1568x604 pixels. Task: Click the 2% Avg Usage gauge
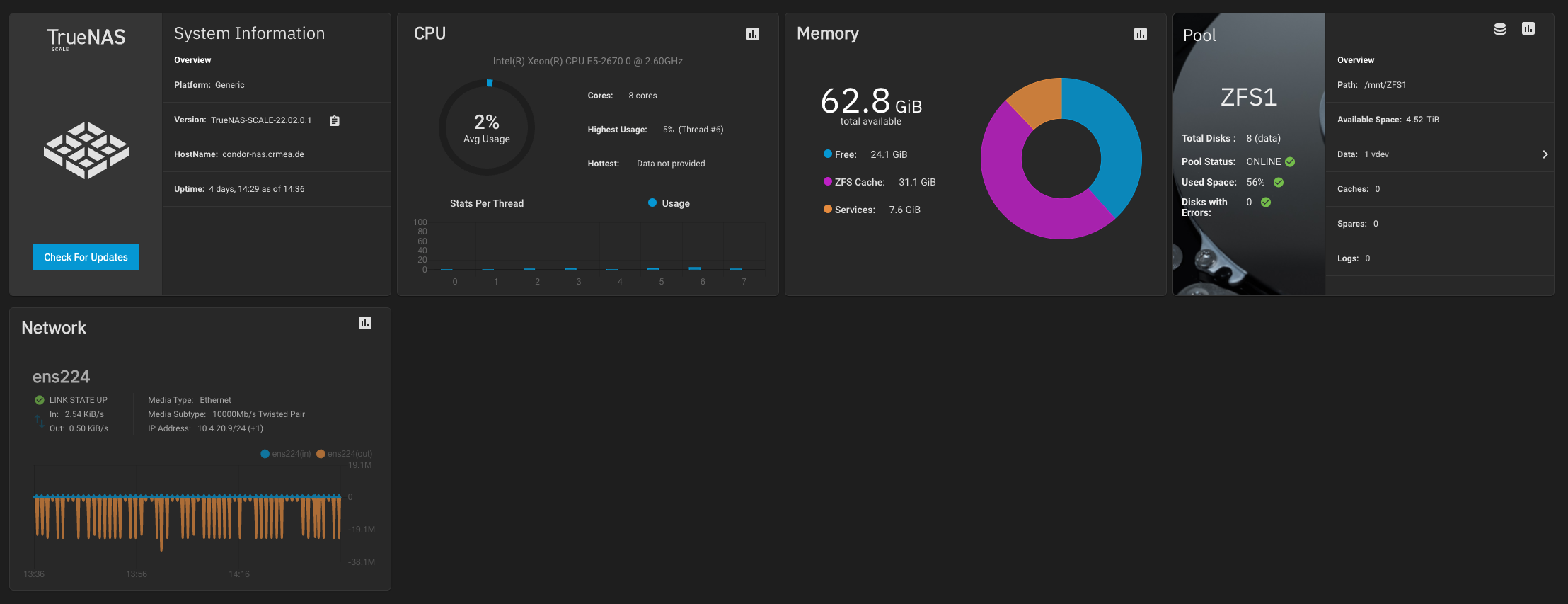[x=487, y=127]
